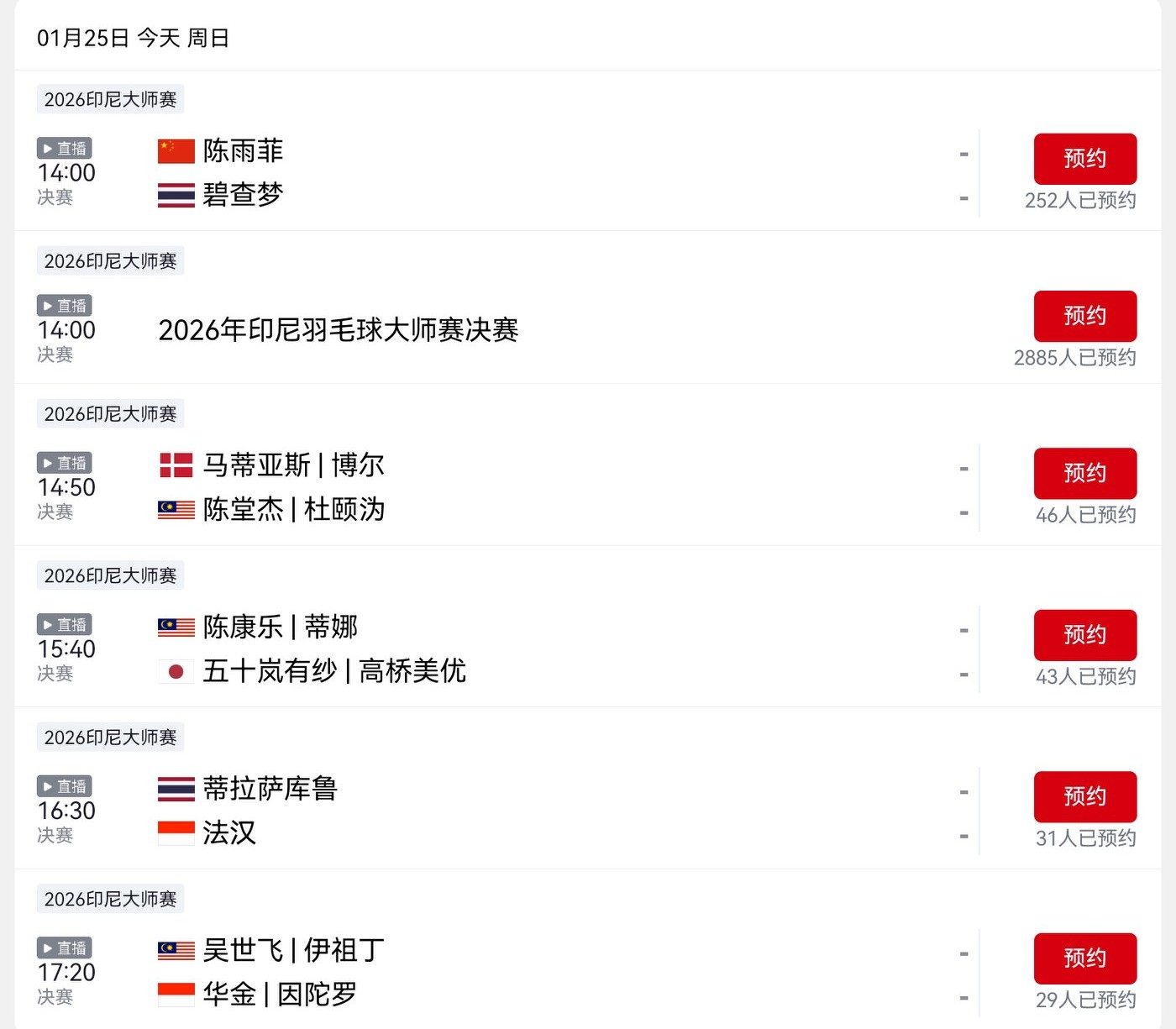1176x1029 pixels.
Task: Tap 预约 for the 17:20 final
Action: coord(1084,958)
